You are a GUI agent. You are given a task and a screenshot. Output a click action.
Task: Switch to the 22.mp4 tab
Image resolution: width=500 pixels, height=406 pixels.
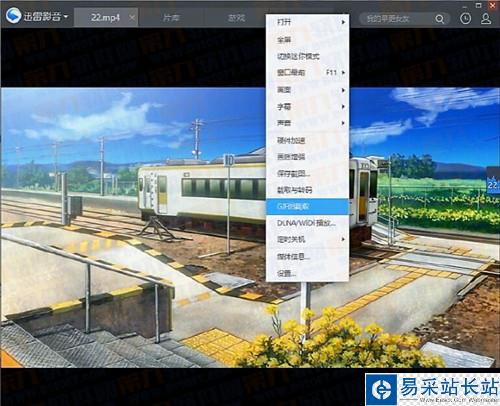click(105, 17)
